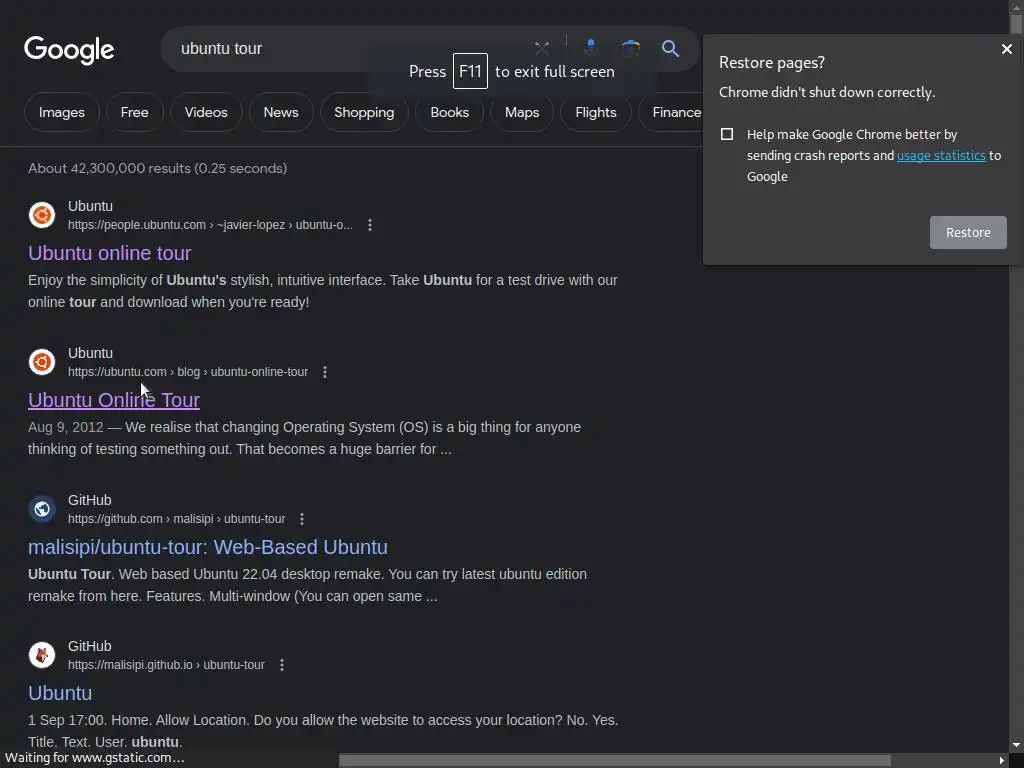1024x768 pixels.
Task: Click Ubuntu favicon of ubuntu.com blog result
Action: point(42,362)
